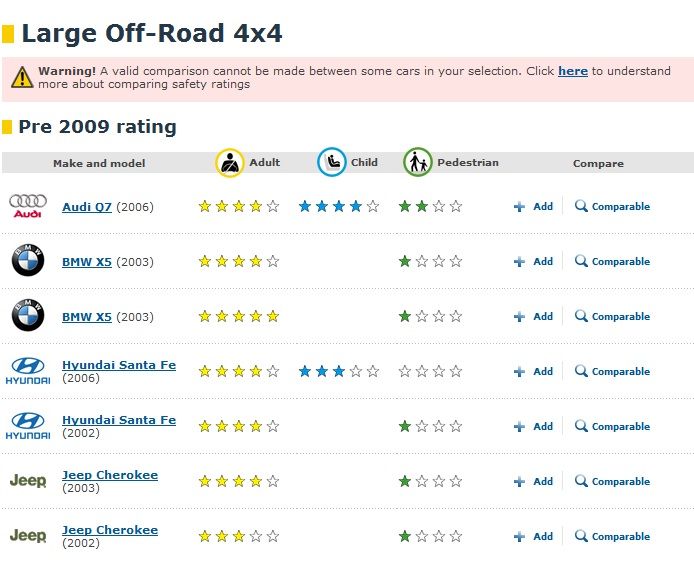Click the plus icon in the Audi Q7 row
Image resolution: width=694 pixels, height=563 pixels.
(x=519, y=207)
